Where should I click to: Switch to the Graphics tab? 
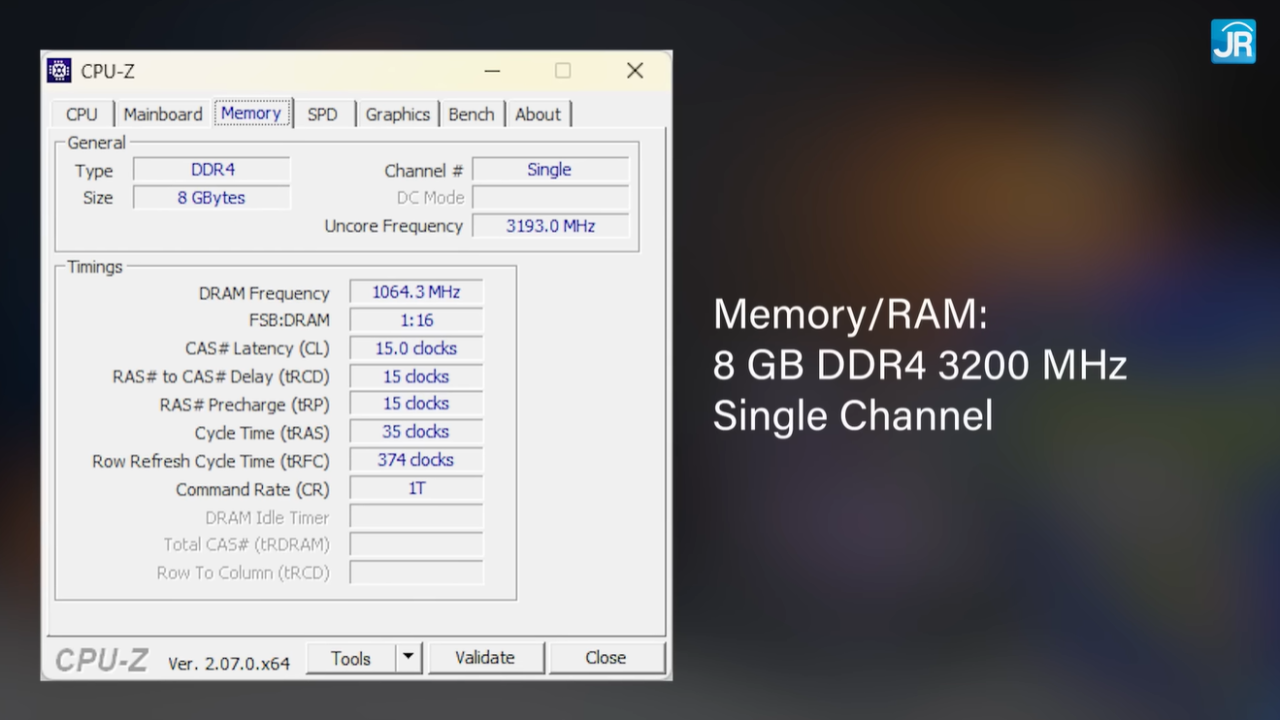click(x=397, y=114)
